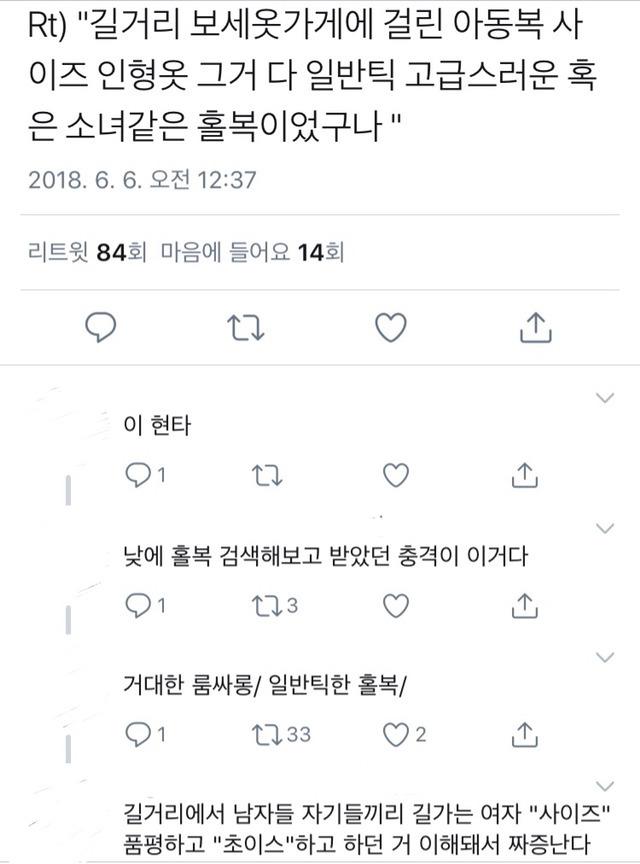Share the '이 현타' reply

coord(525,477)
